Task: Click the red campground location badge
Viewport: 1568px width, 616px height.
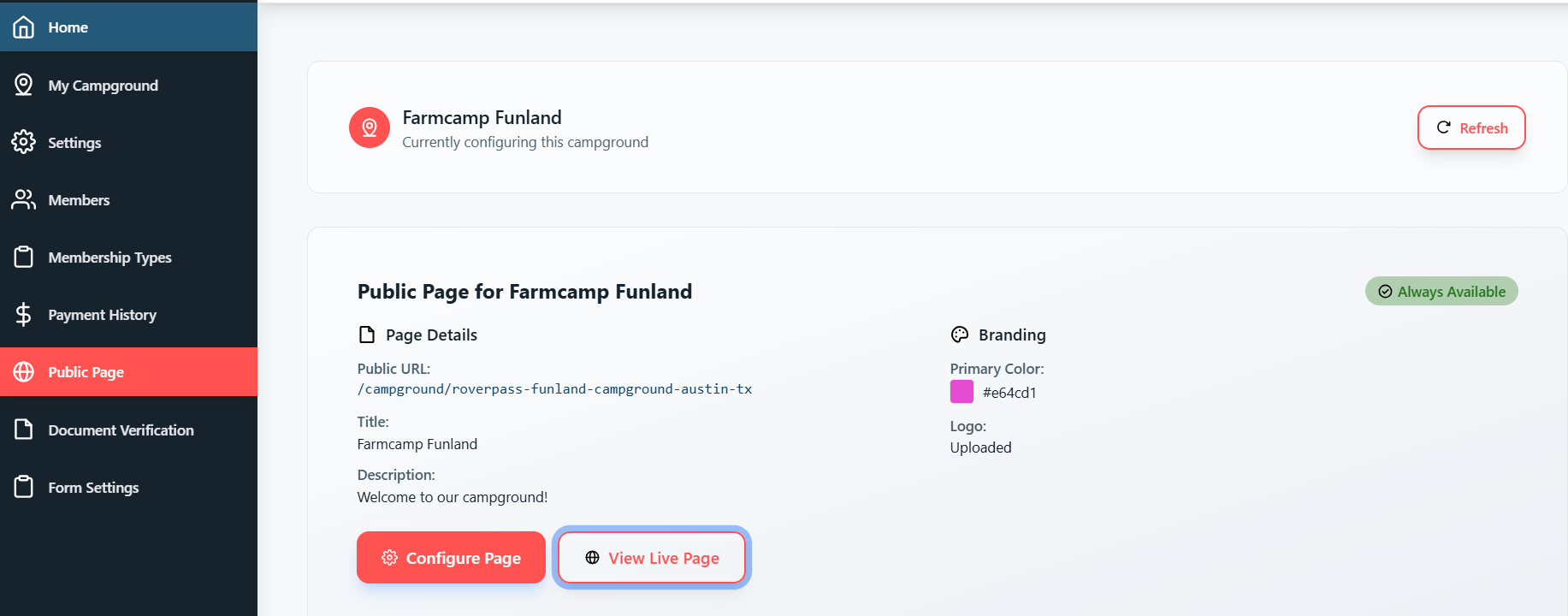Action: (x=370, y=127)
